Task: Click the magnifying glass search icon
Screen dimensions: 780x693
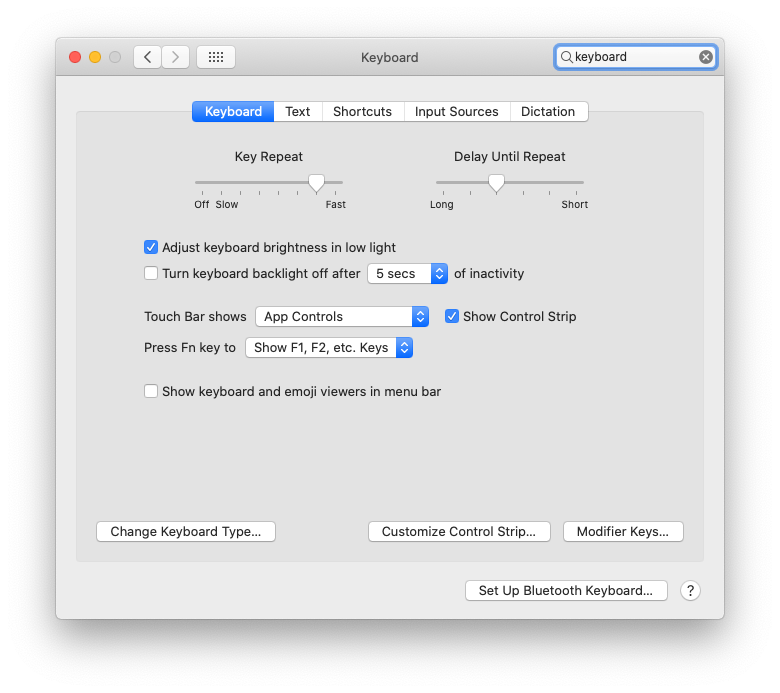Action: tap(566, 57)
